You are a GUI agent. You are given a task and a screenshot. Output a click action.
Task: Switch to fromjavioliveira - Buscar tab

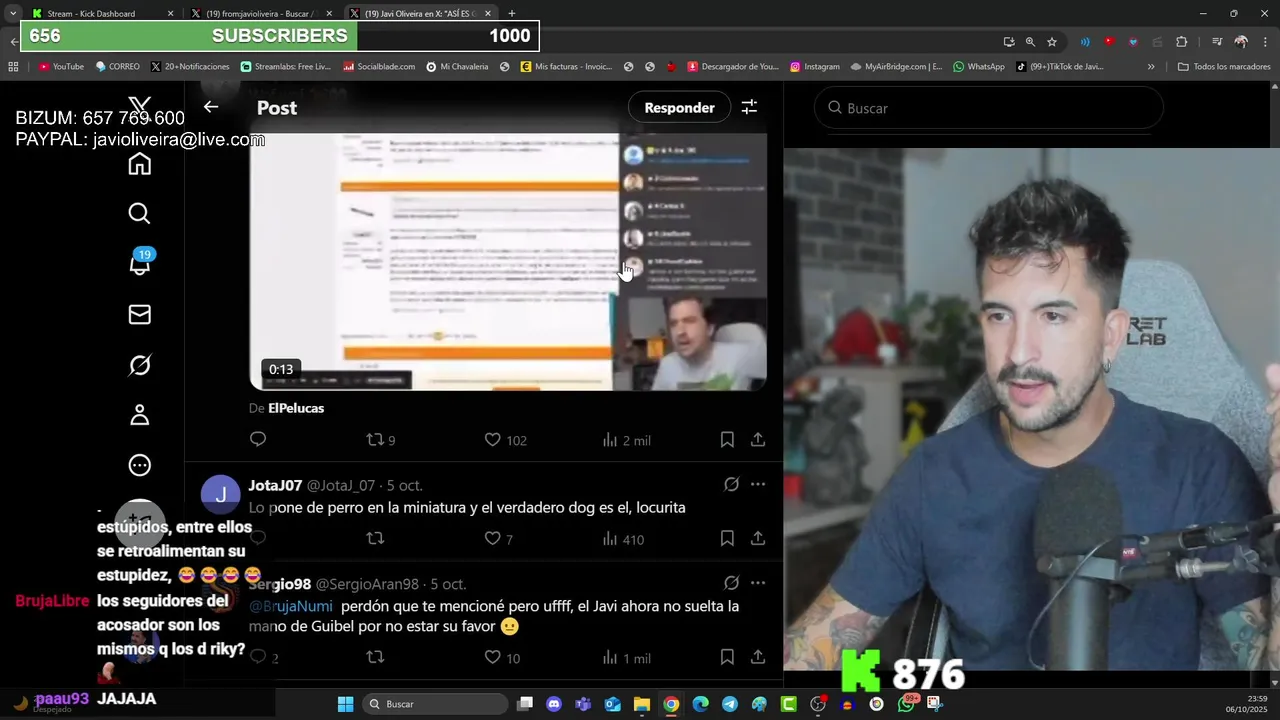[x=260, y=14]
